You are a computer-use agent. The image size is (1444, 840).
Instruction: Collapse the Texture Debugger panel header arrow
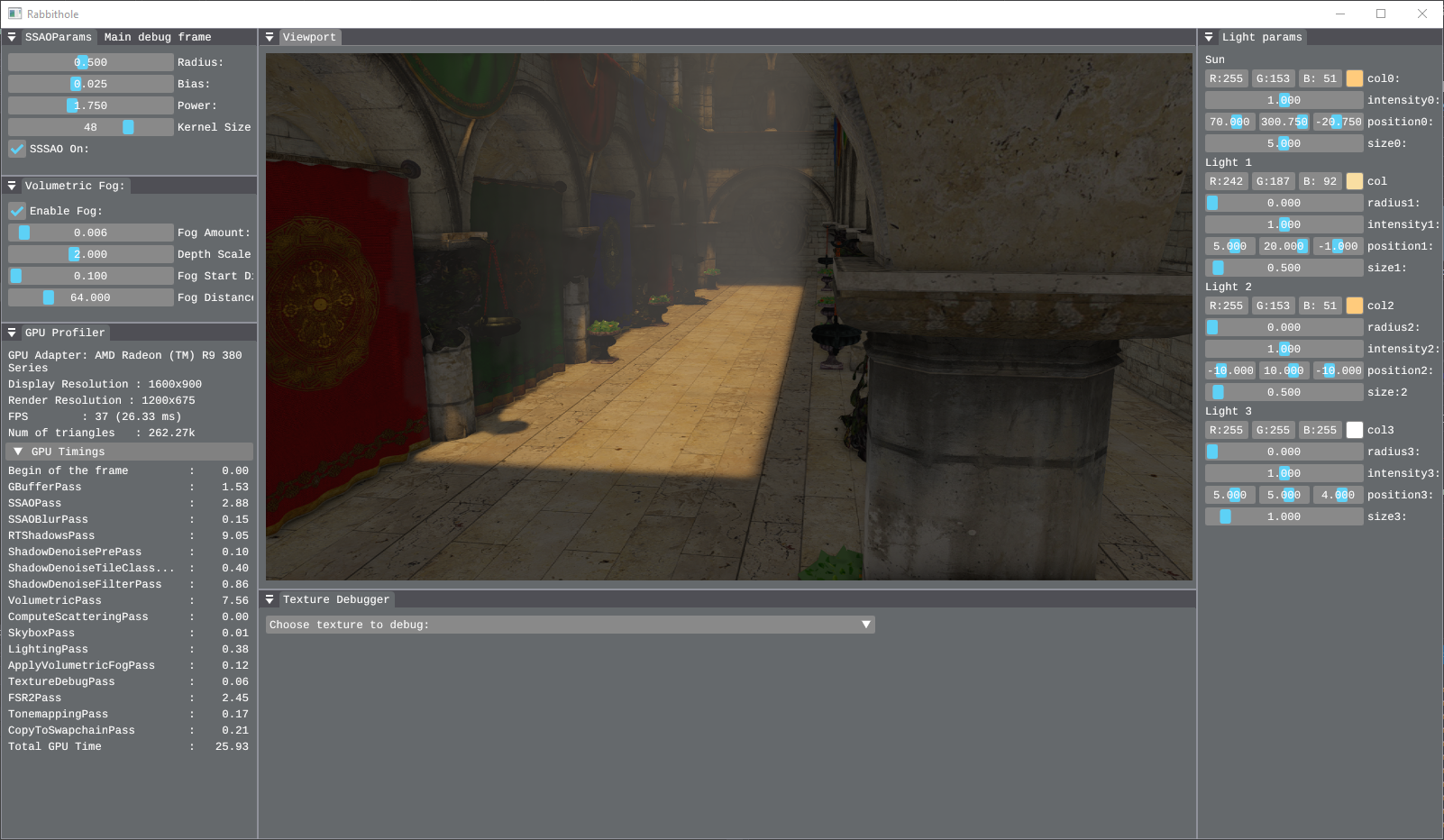[x=270, y=599]
